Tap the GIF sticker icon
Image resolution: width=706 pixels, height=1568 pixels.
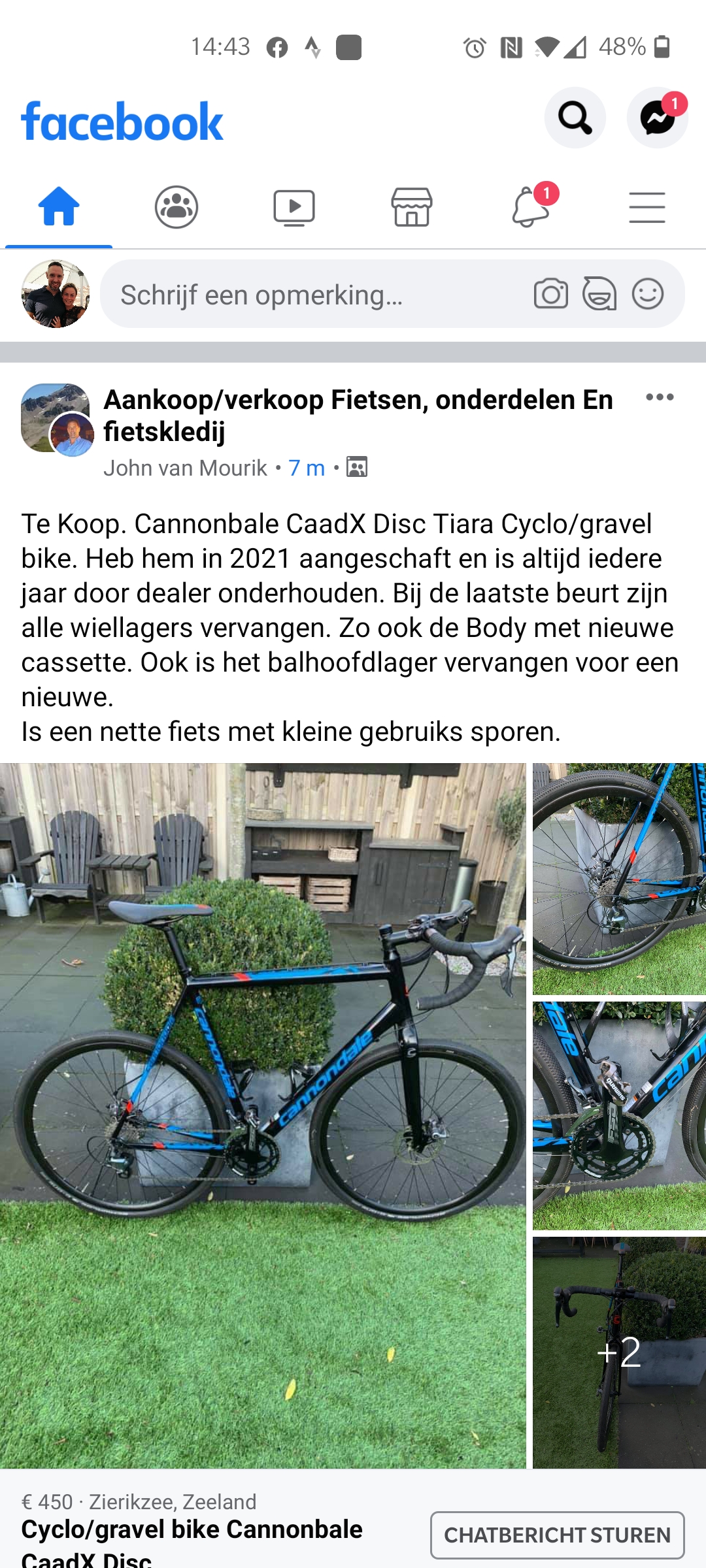point(599,294)
